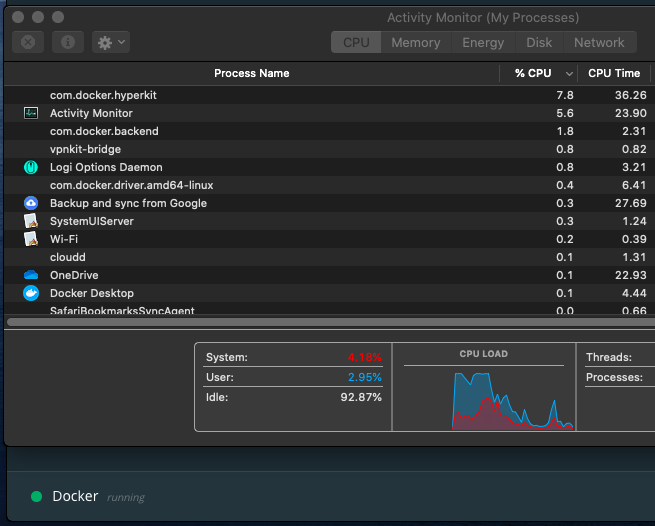Click the Wi-Fi process icon
The image size is (655, 526).
click(x=31, y=239)
